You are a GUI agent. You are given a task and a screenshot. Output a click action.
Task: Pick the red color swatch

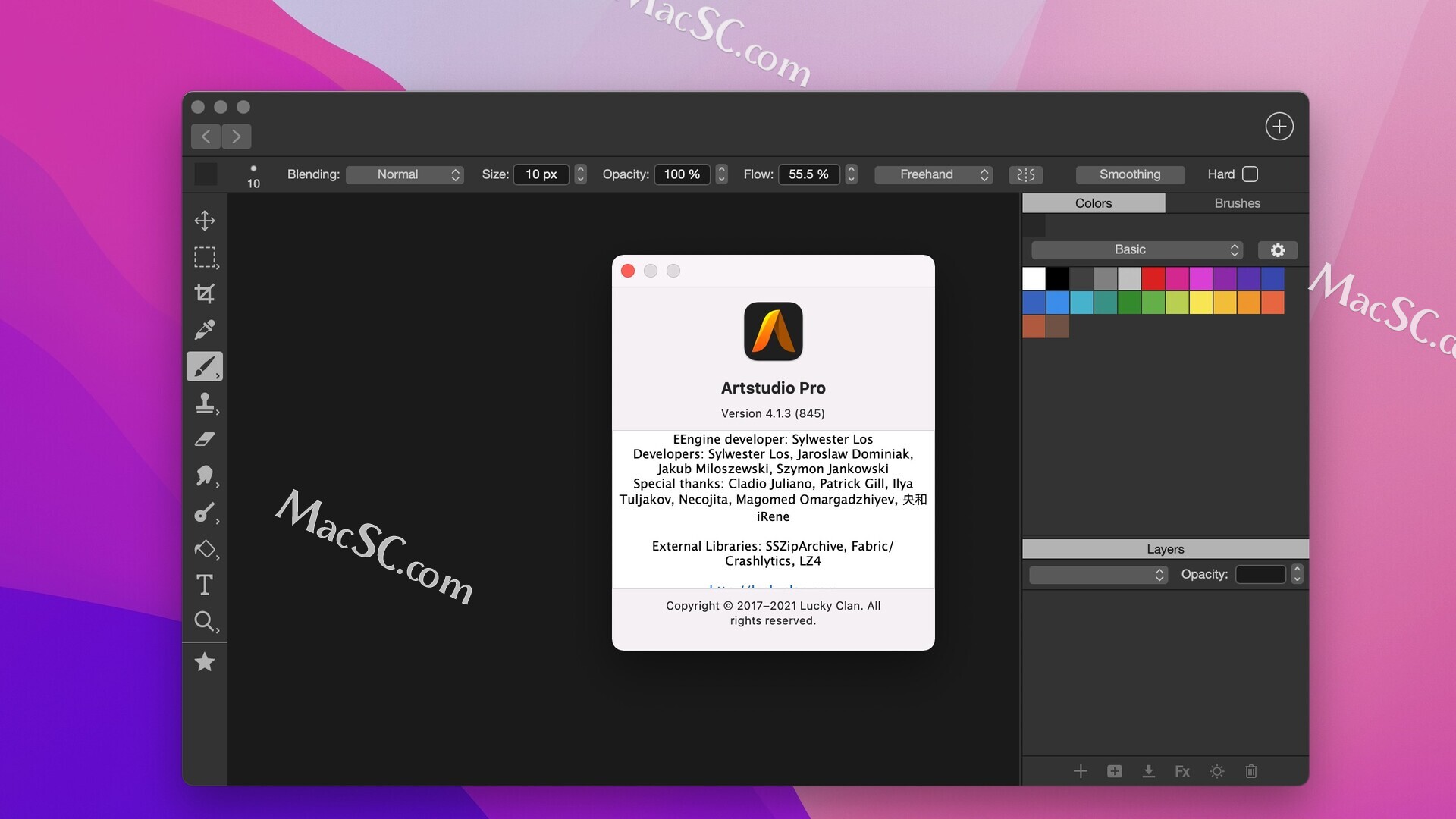[1153, 279]
